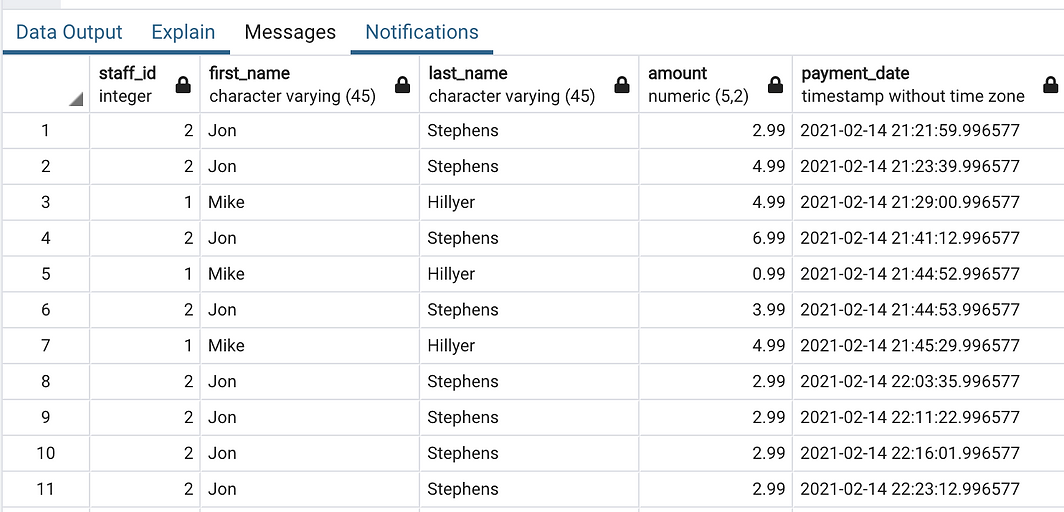Viewport: 1064px width, 512px height.
Task: Open the Messages tab
Action: click(x=290, y=32)
